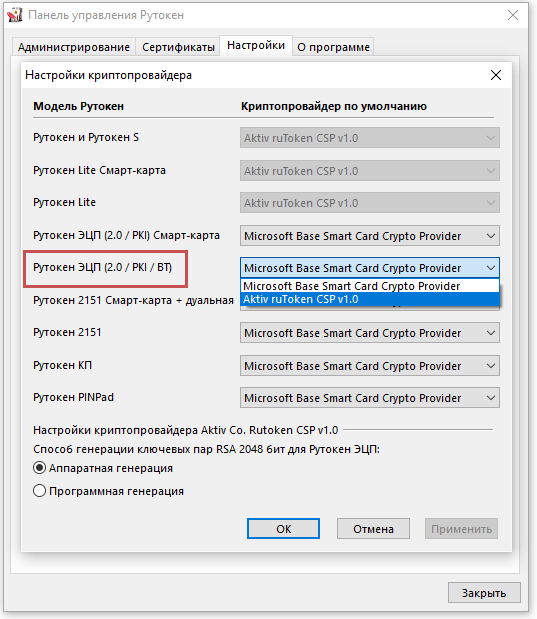This screenshot has width=537, height=619.
Task: Close the Настройки криптопровайдера dialog
Action: point(496,75)
